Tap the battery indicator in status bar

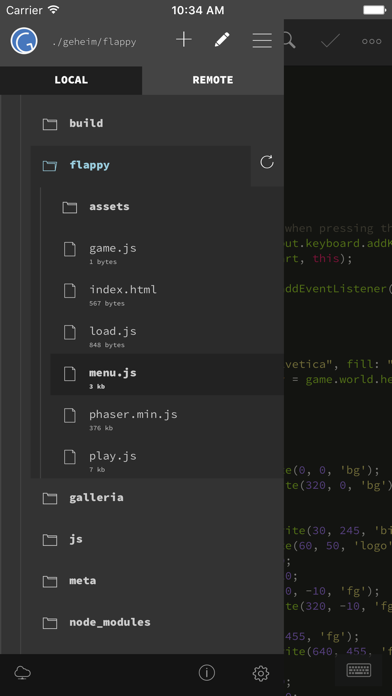tap(374, 10)
